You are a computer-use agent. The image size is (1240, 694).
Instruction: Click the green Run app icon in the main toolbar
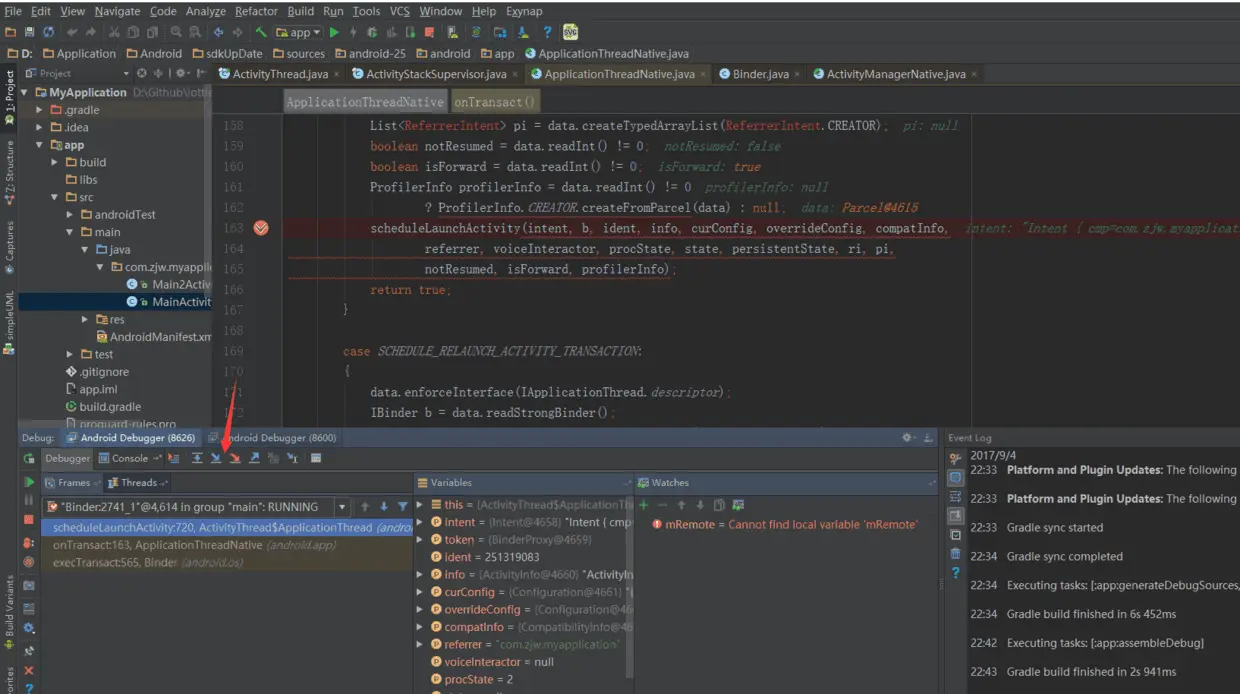tap(334, 32)
